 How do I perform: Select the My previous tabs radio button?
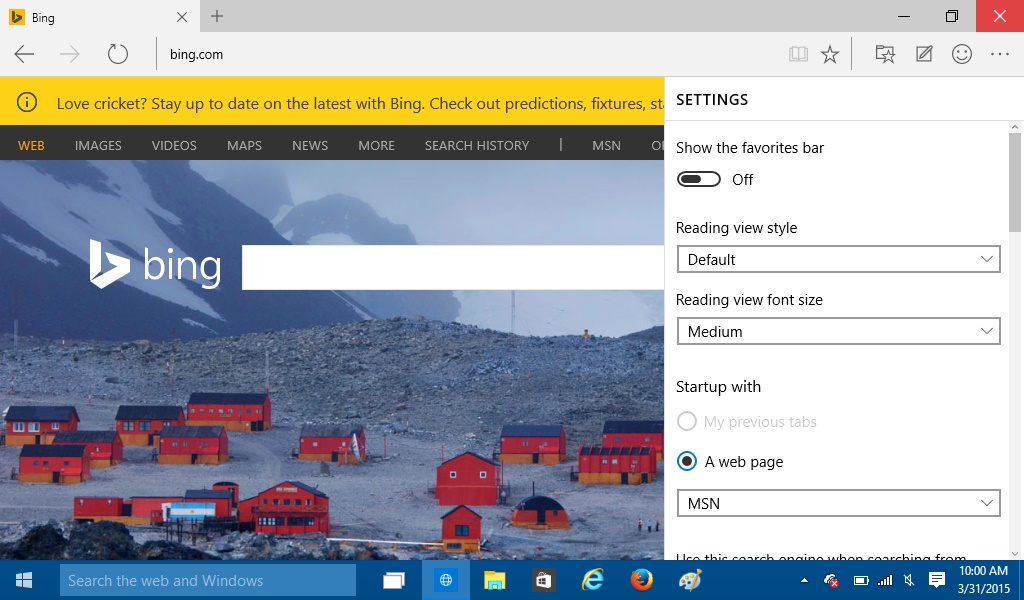pyautogui.click(x=687, y=421)
